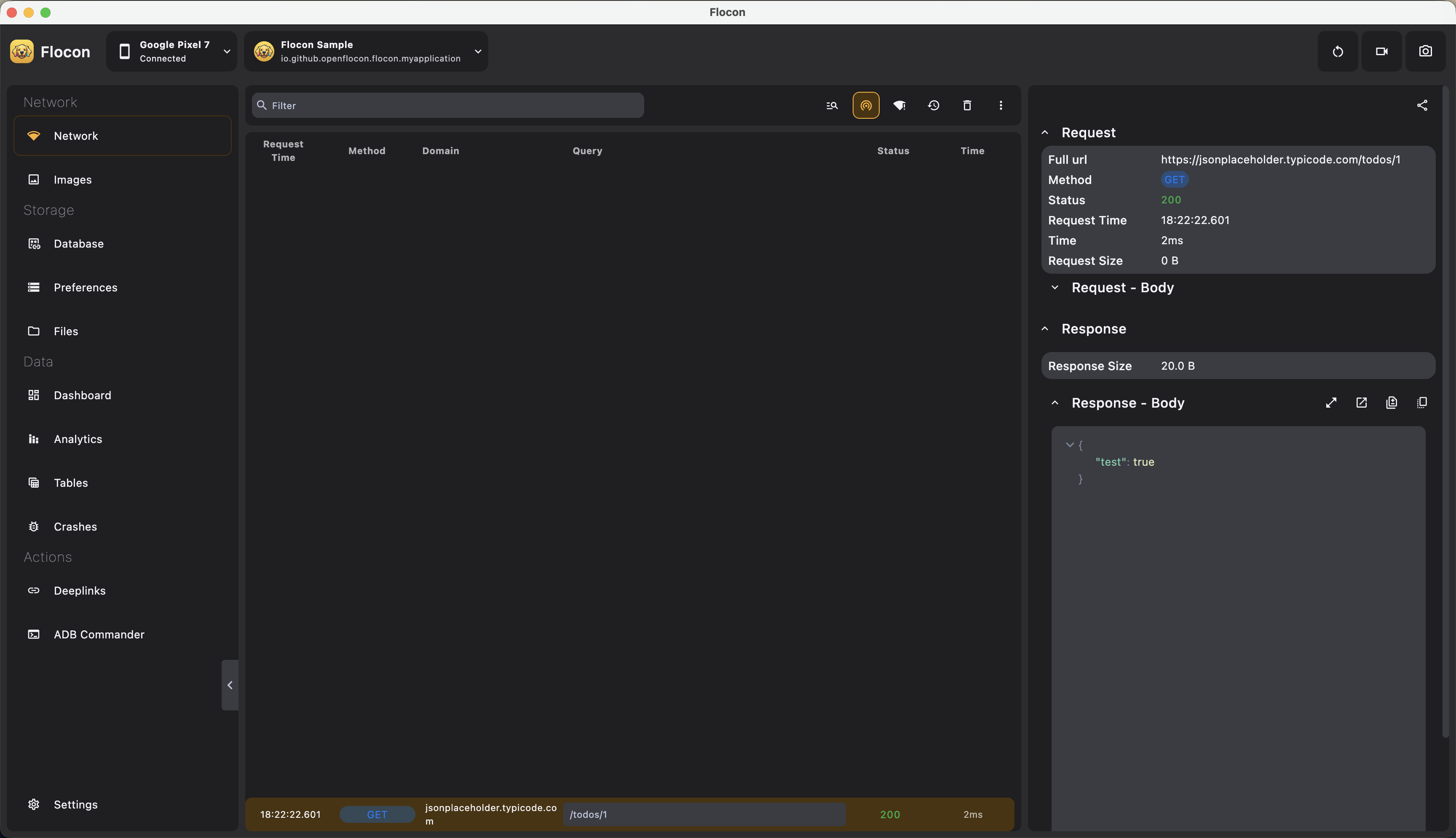Toggle the highlighted mocks antenna icon
The width and height of the screenshot is (1456, 838).
coord(866,105)
